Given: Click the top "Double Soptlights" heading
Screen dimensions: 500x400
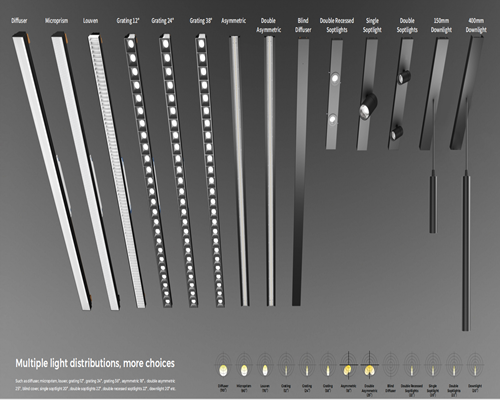Looking at the screenshot, I should pyautogui.click(x=407, y=25).
